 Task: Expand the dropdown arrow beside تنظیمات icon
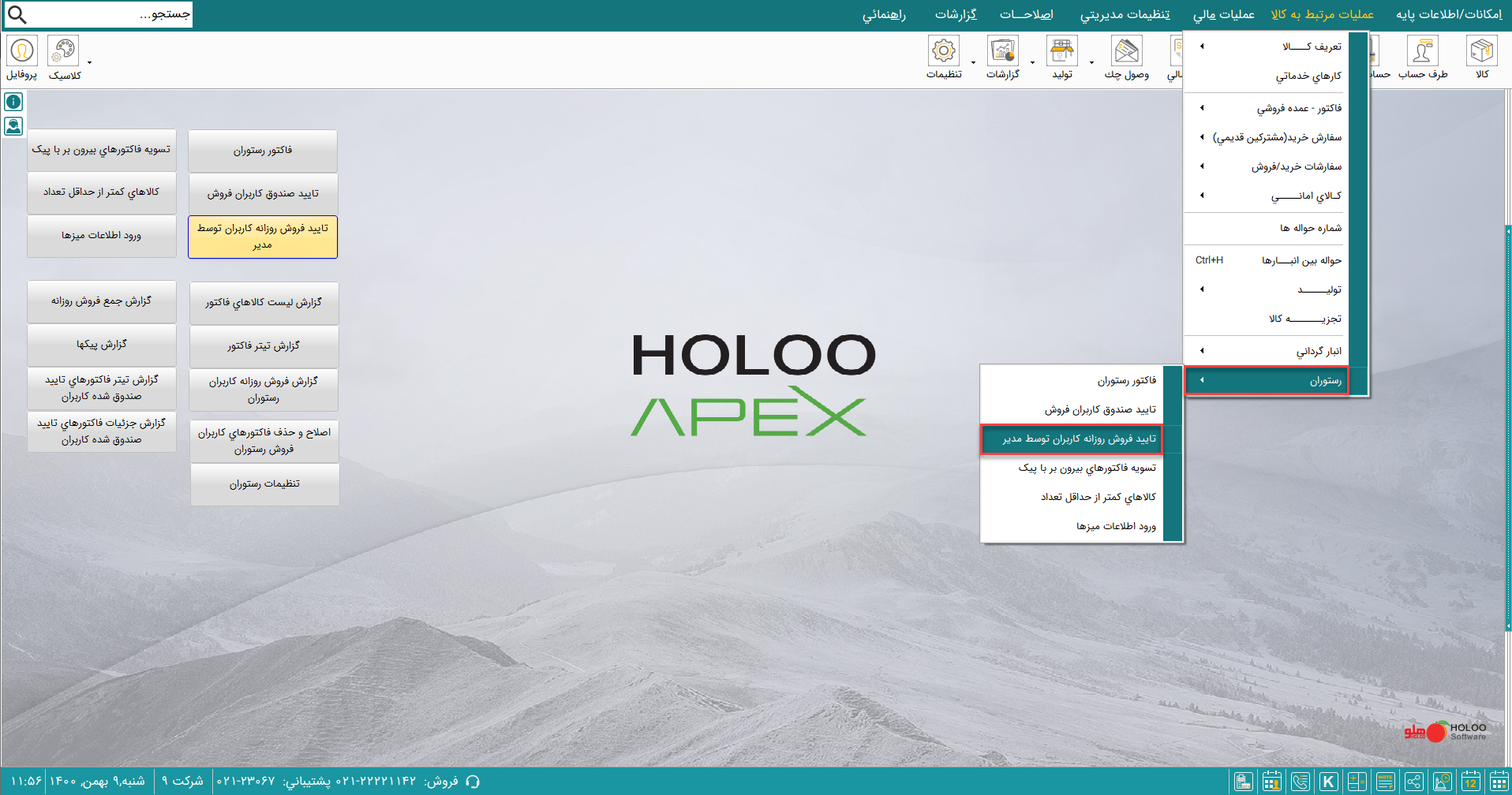973,62
